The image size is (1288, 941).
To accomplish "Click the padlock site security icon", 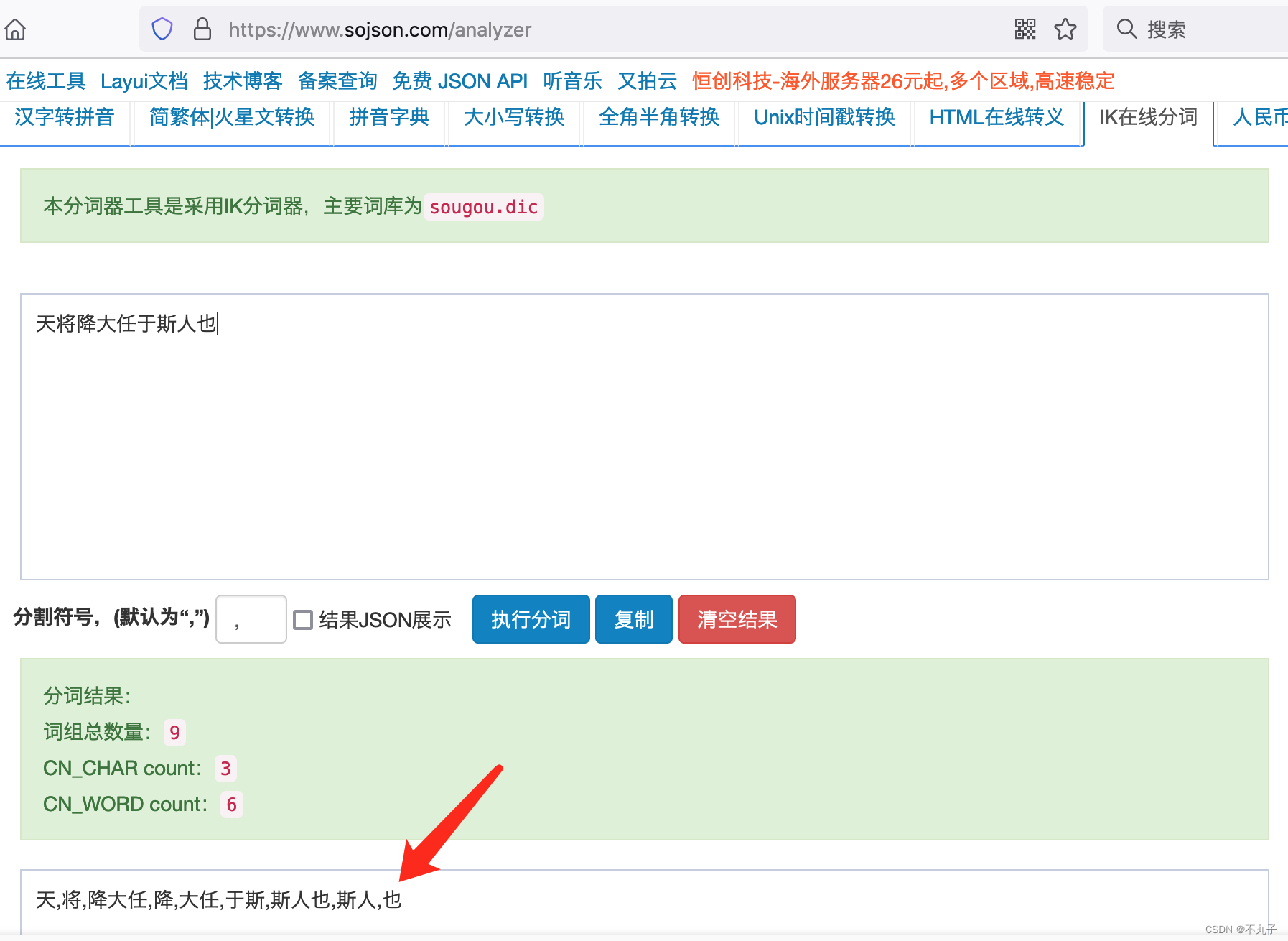I will pyautogui.click(x=202, y=29).
